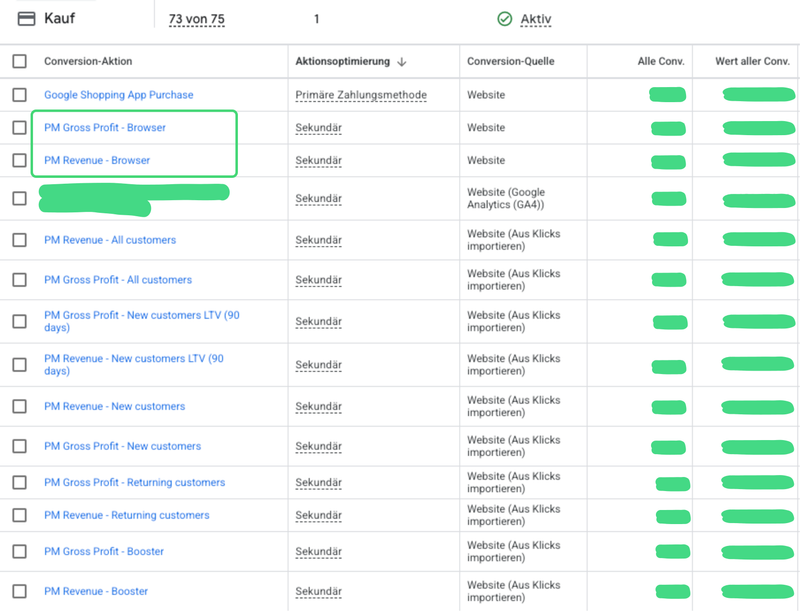Select checkbox for PM Revenue - Returning customers
The height and width of the screenshot is (611, 800).
coord(19,515)
